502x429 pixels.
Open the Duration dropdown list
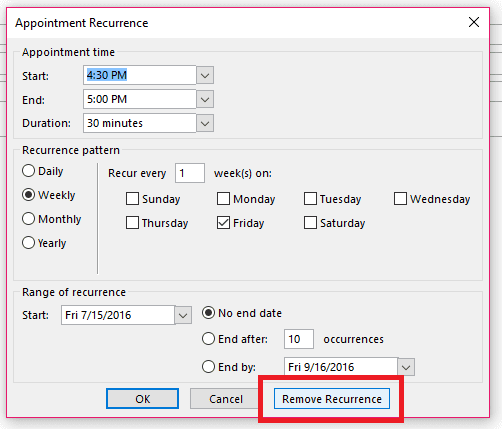click(x=205, y=123)
